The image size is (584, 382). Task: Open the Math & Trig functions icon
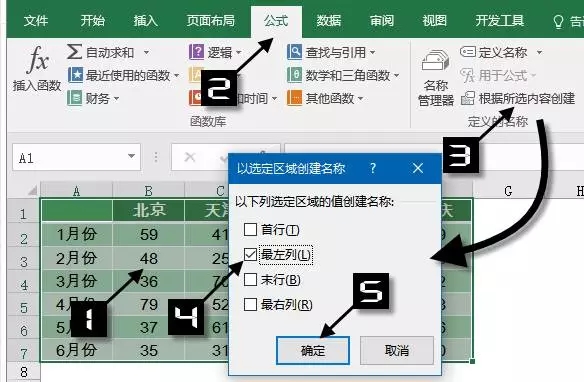pyautogui.click(x=294, y=75)
